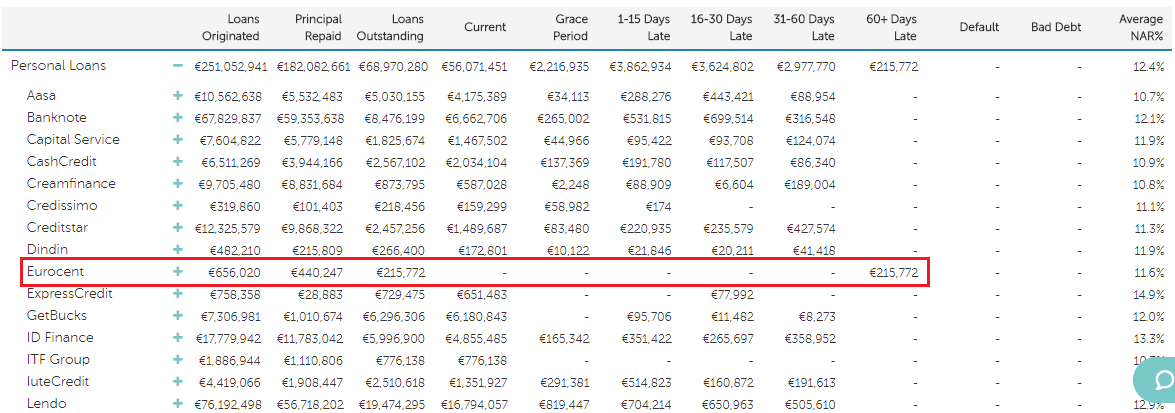This screenshot has width=1175, height=413.
Task: Click plus icon beside ID Finance
Action: click(x=178, y=338)
